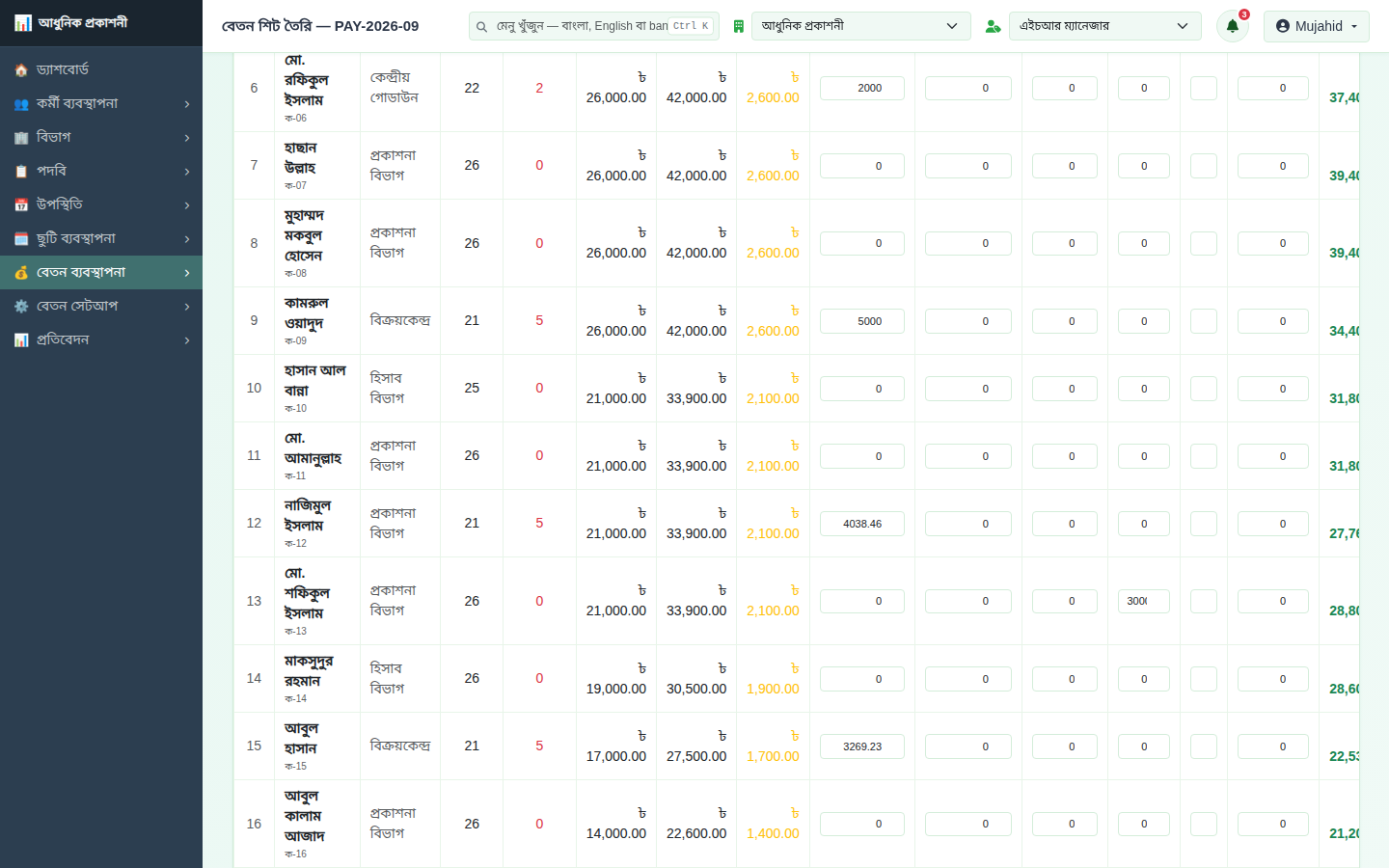Expand the বেতন সেটআপ submenu chevron
Viewport: 1389px width, 868px height.
(x=187, y=307)
